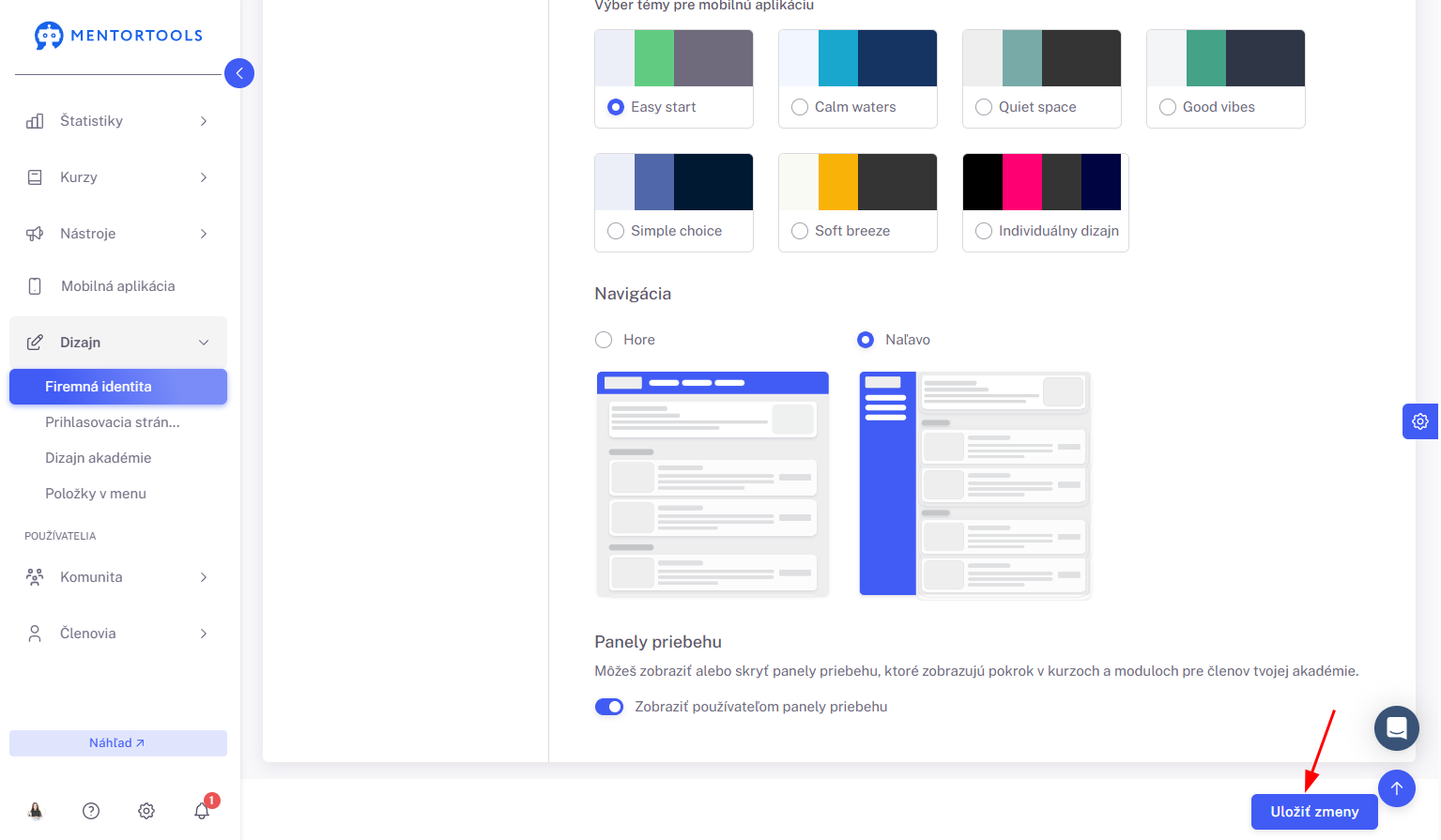Open the chat support bubble icon
Viewport: 1441px width, 840px height.
point(1397,728)
